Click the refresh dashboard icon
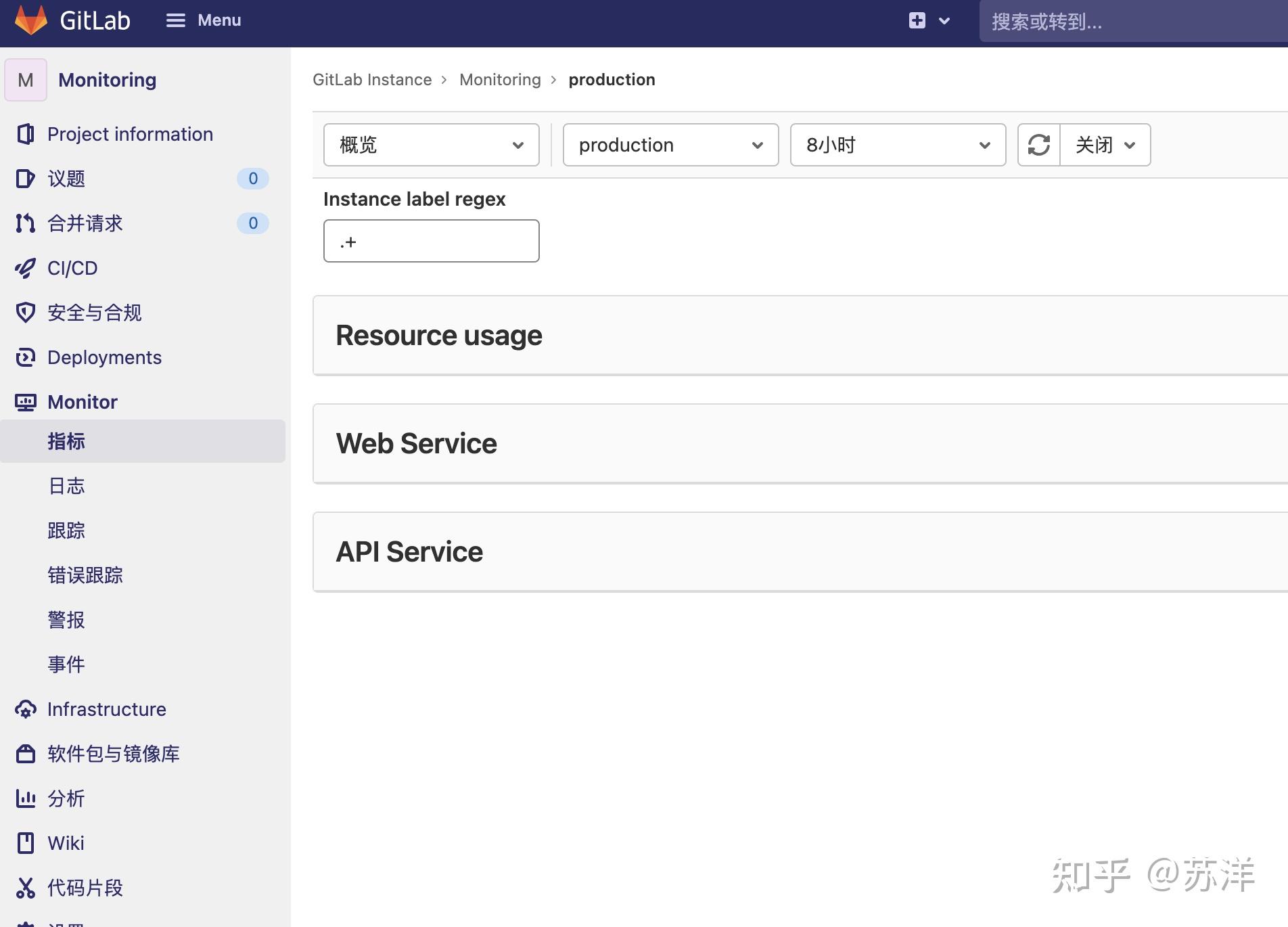The height and width of the screenshot is (927, 1288). tap(1039, 144)
